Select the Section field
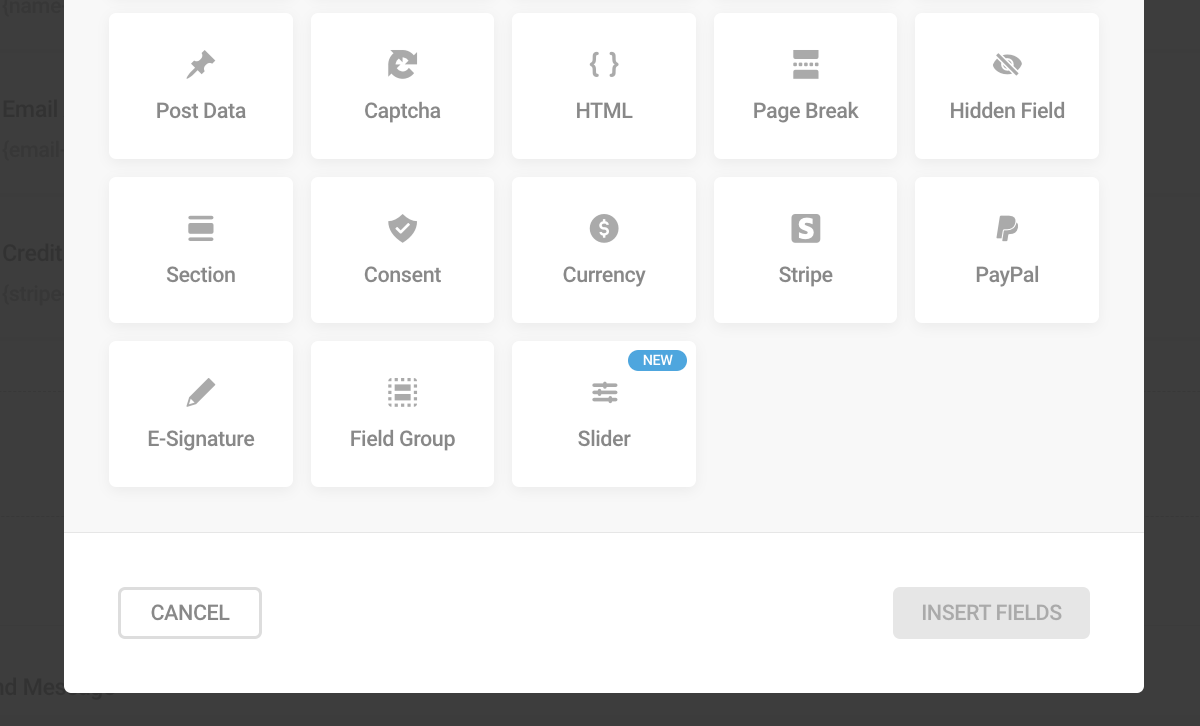1200x726 pixels. point(200,249)
